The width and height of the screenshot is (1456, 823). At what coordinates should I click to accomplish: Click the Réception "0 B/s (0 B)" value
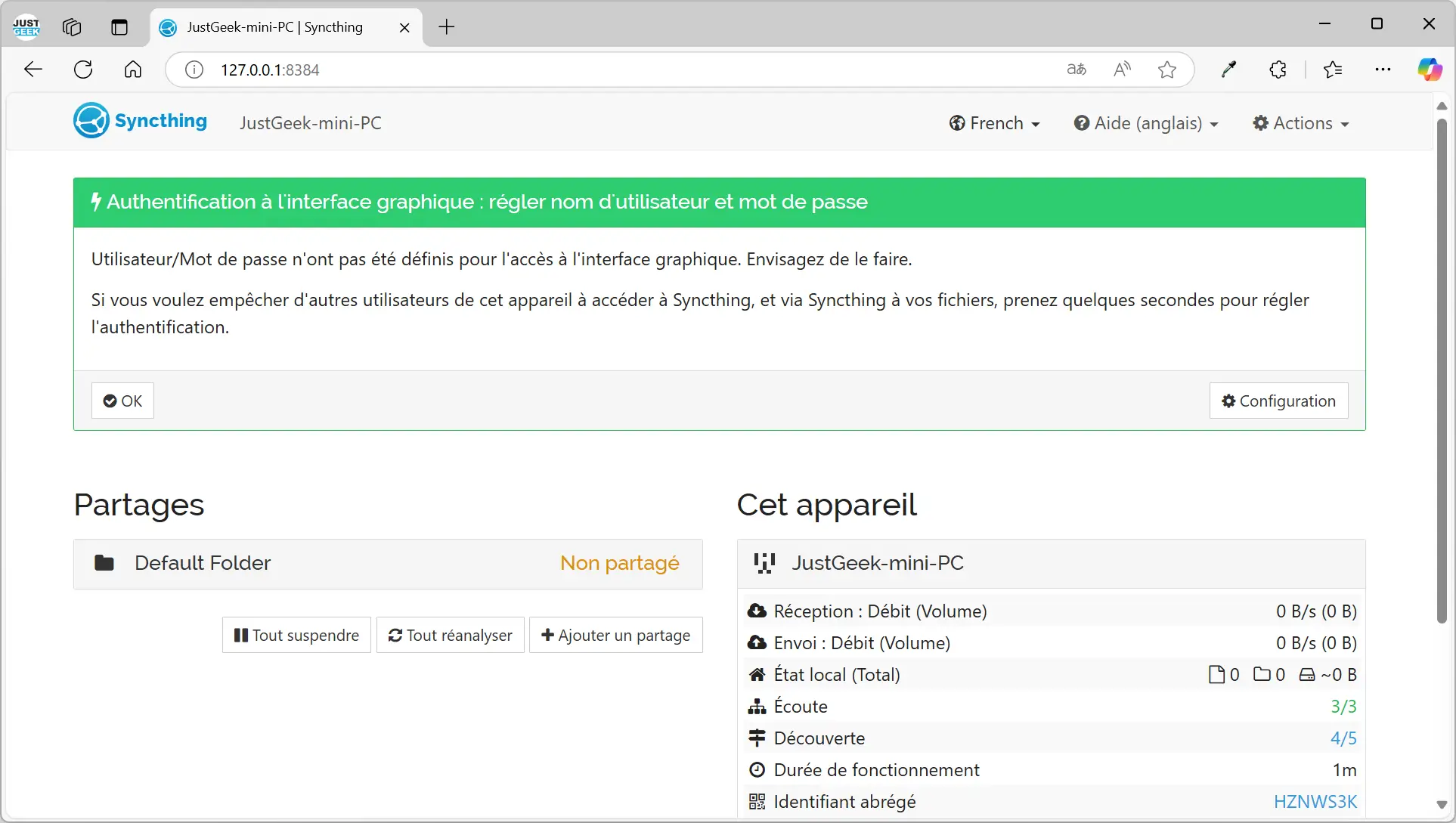[x=1316, y=611]
